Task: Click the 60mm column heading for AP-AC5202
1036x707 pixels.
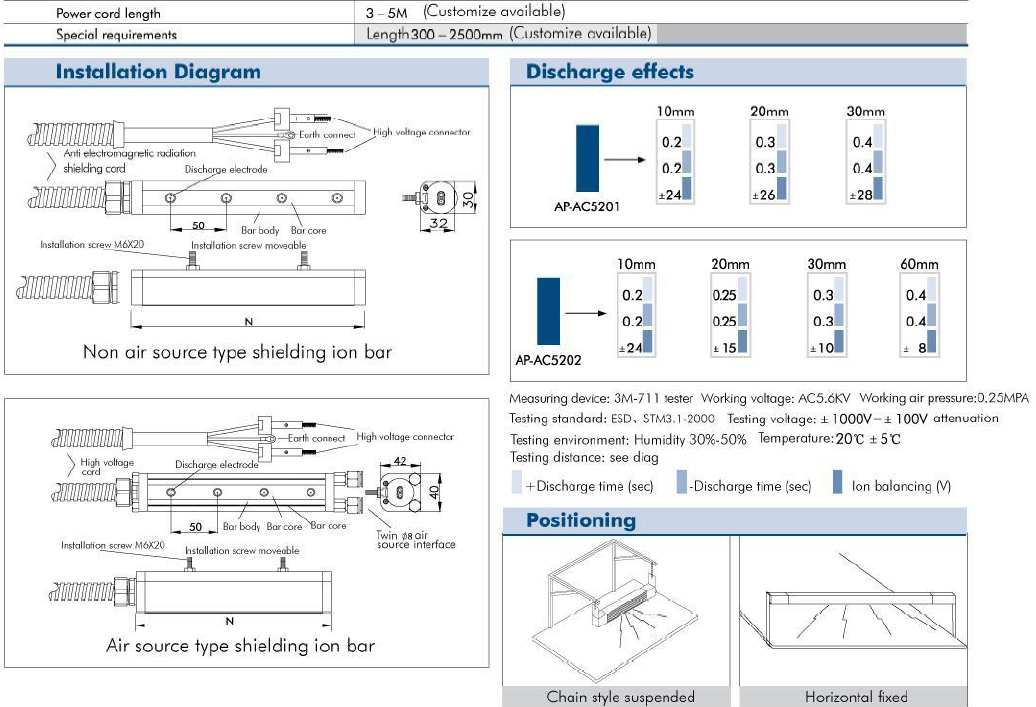Action: 919,265
